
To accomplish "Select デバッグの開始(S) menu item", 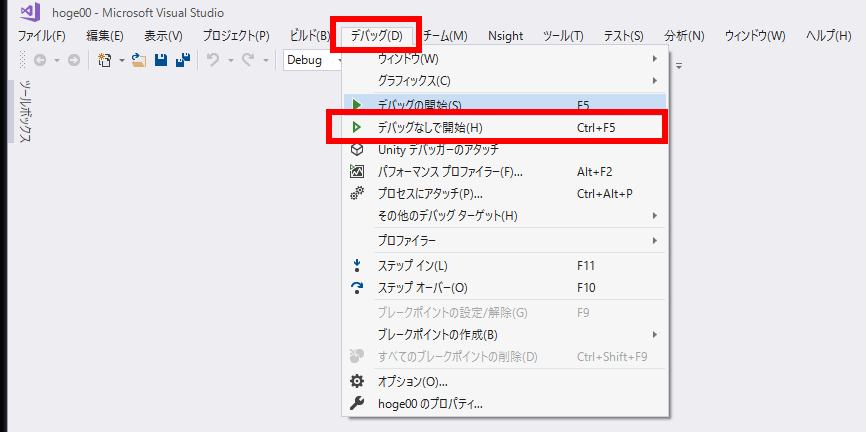I will [x=505, y=104].
